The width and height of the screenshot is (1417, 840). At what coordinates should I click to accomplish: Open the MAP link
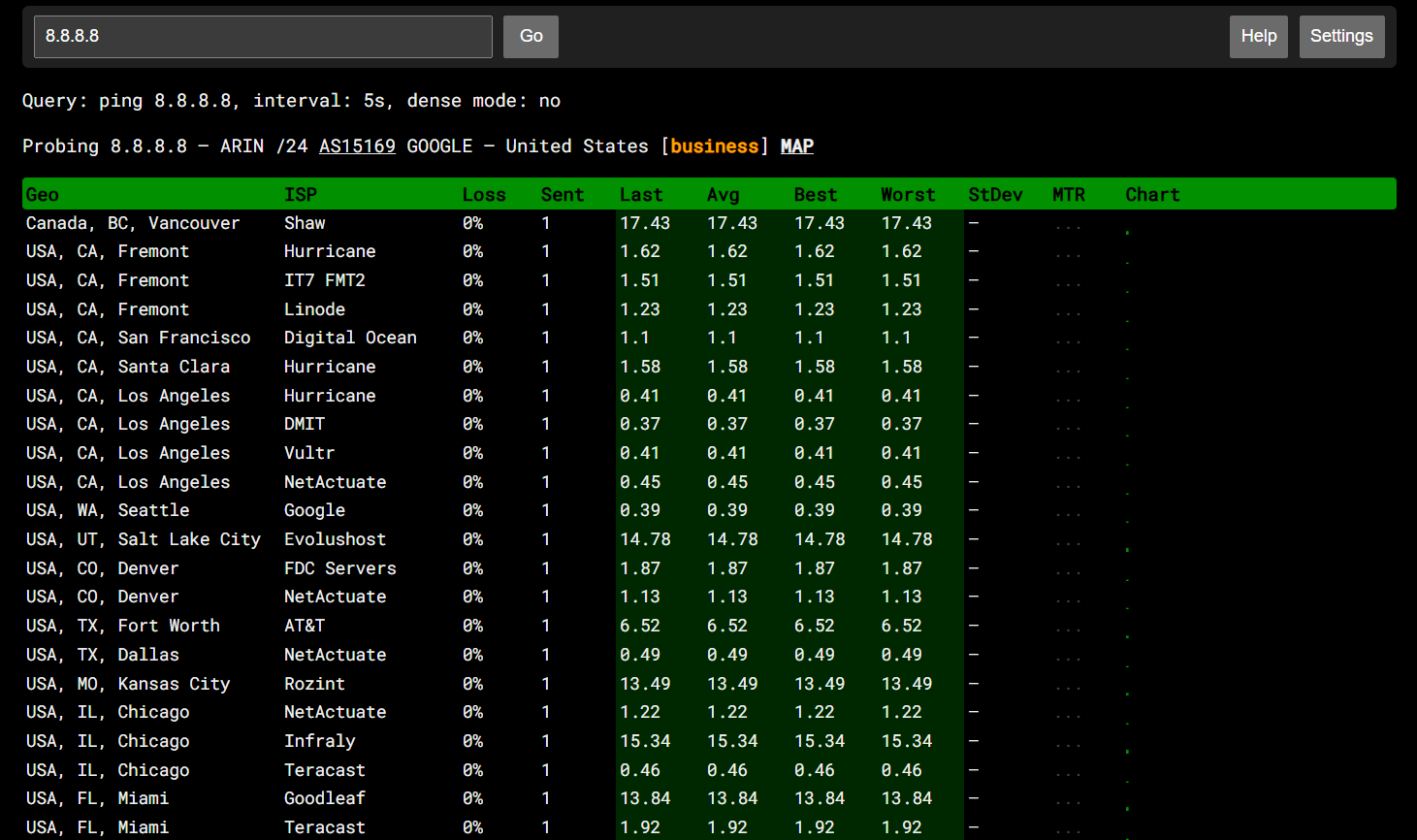tap(797, 146)
